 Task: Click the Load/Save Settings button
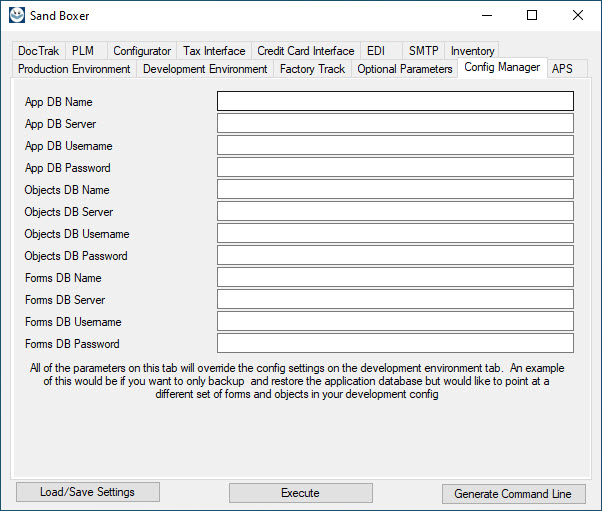(x=86, y=492)
